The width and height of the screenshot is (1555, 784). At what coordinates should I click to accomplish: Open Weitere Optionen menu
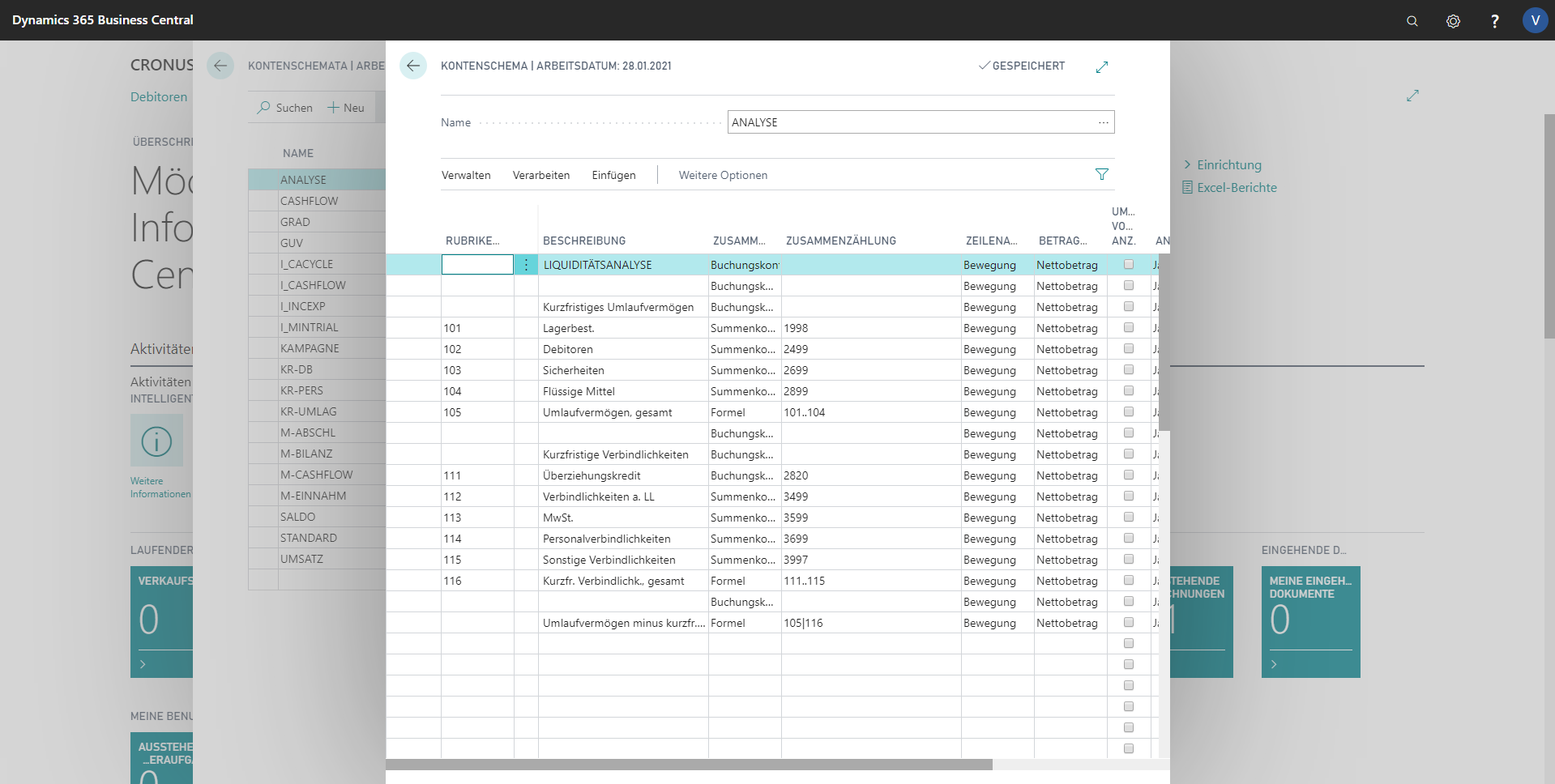[723, 175]
